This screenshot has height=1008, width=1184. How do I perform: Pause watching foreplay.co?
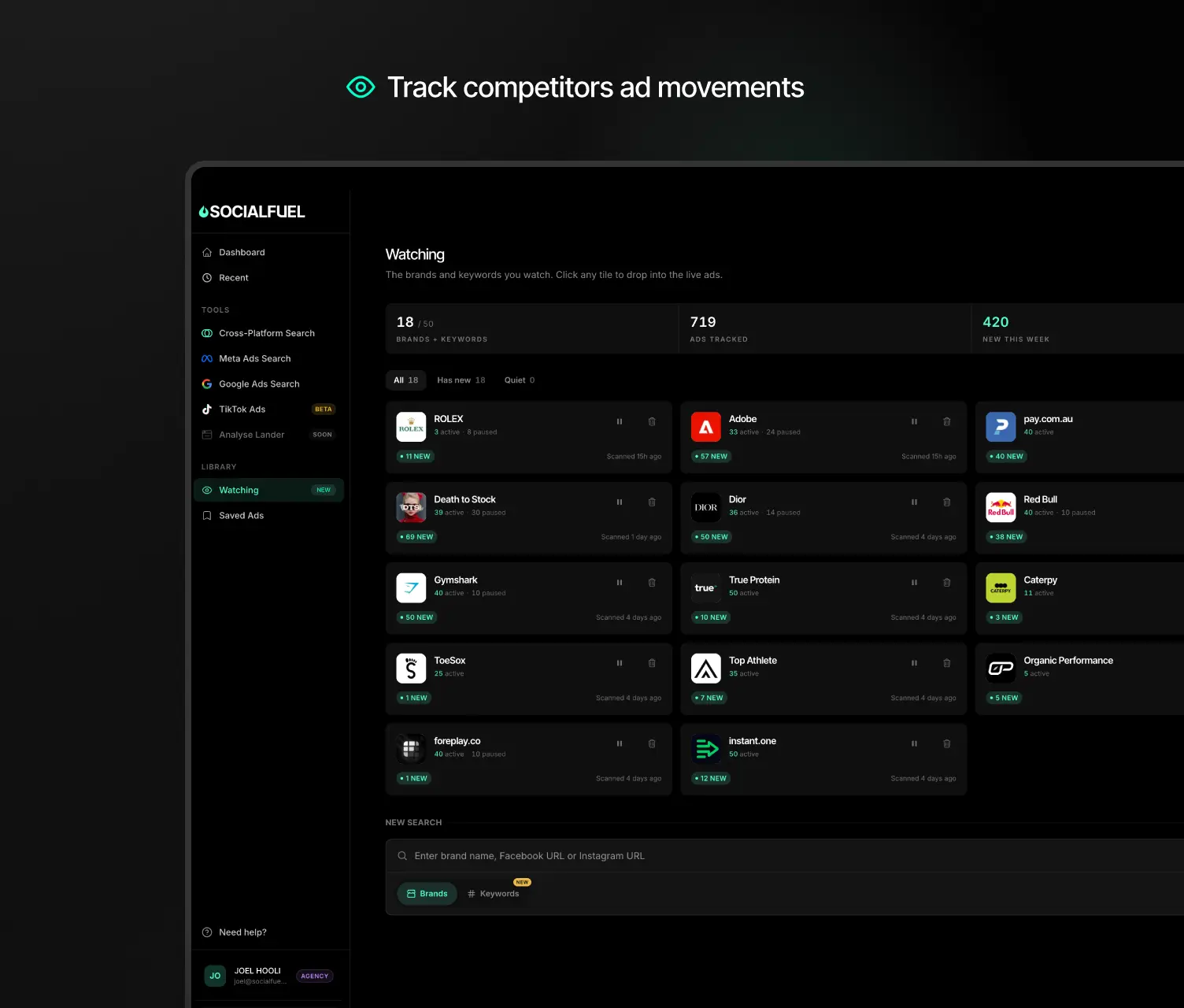(620, 743)
